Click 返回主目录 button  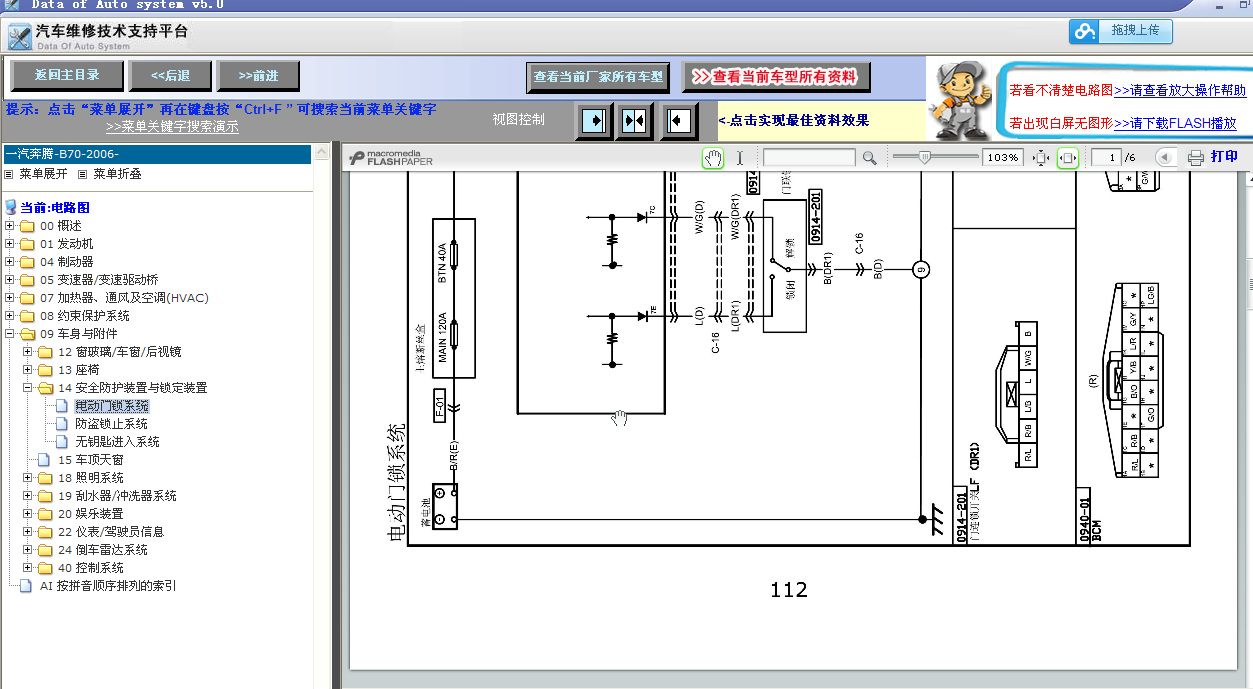[67, 75]
